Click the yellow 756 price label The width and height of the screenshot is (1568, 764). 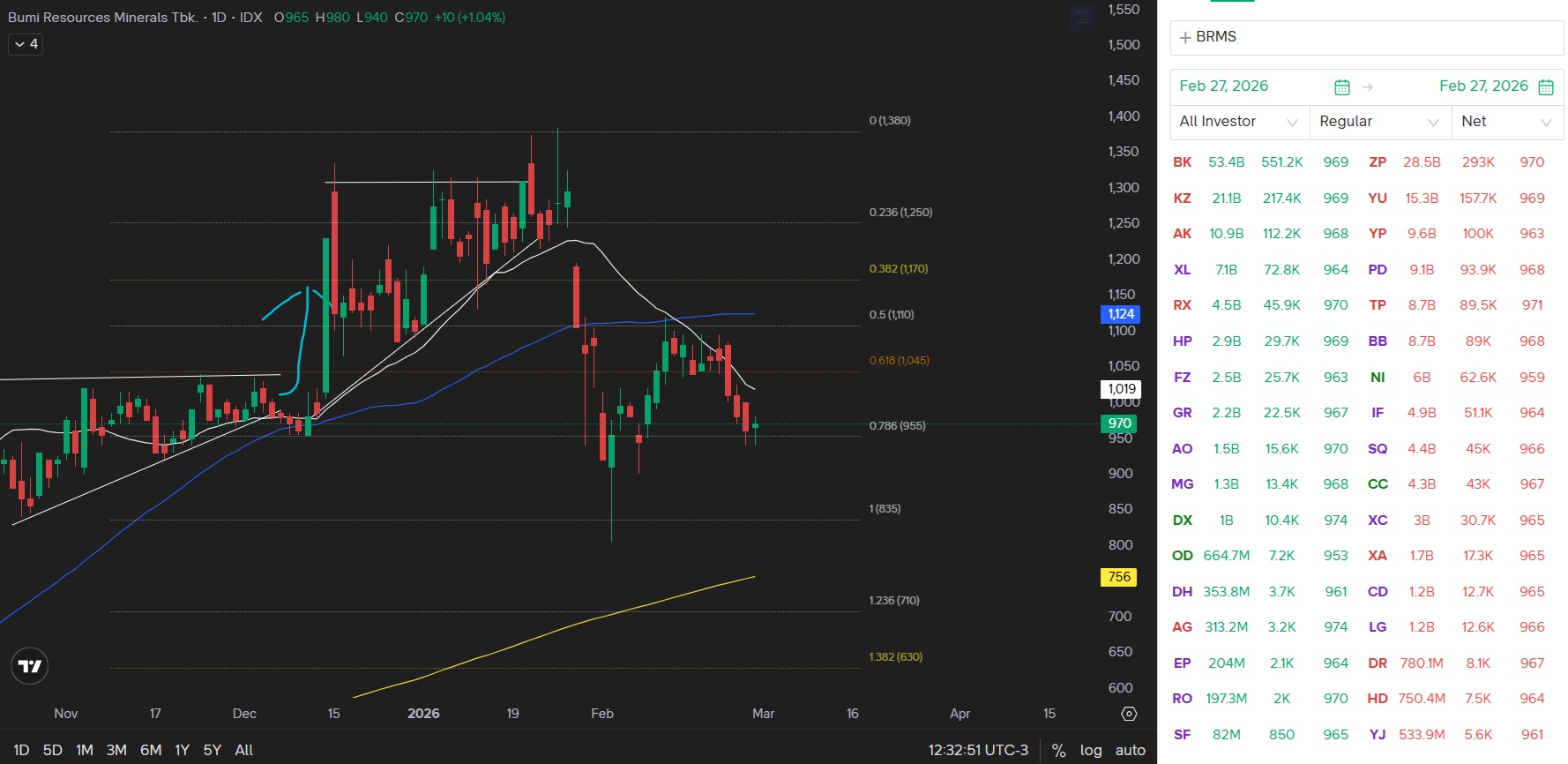coord(1119,577)
